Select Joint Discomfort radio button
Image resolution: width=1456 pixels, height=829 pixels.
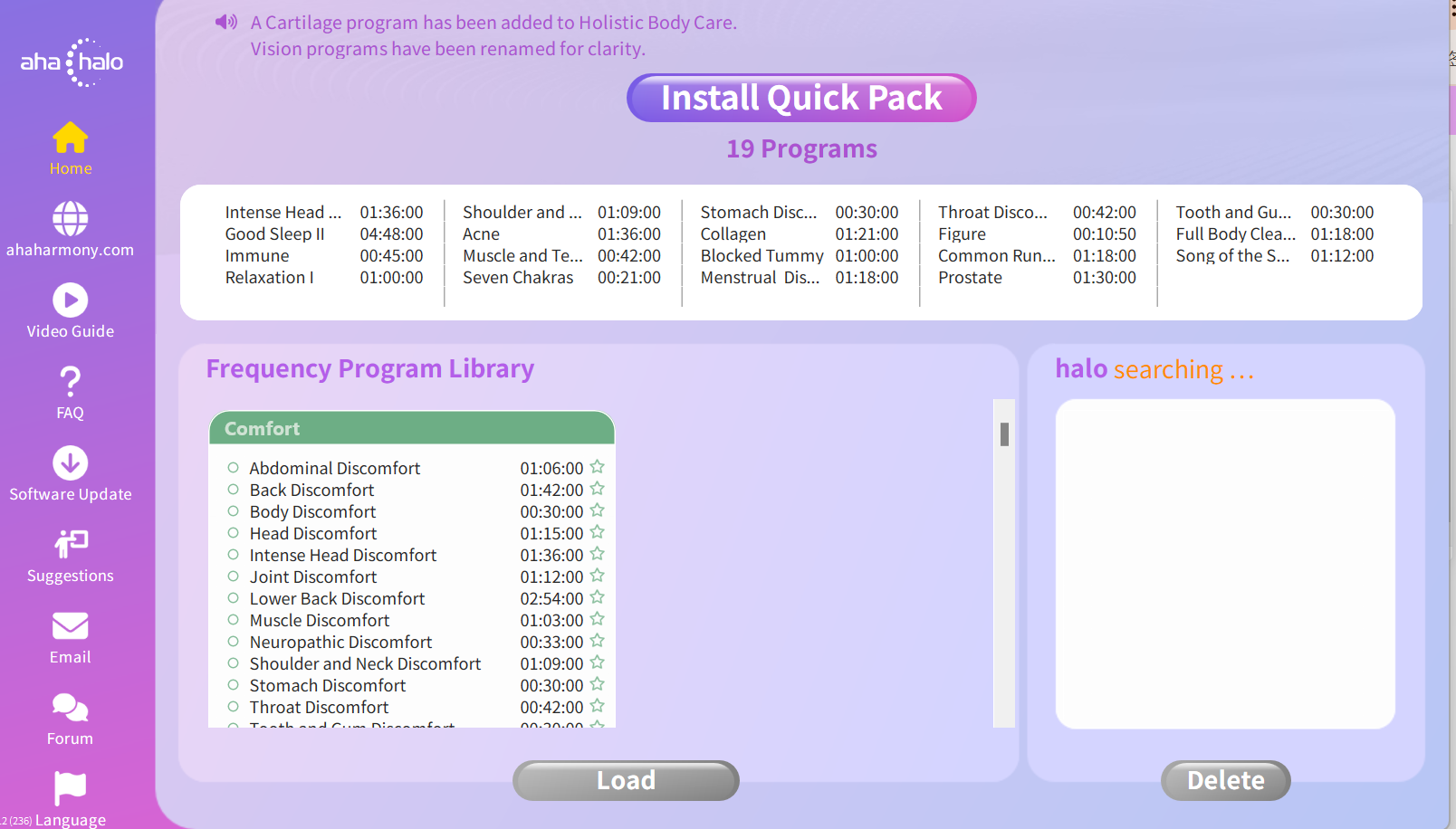coord(233,576)
